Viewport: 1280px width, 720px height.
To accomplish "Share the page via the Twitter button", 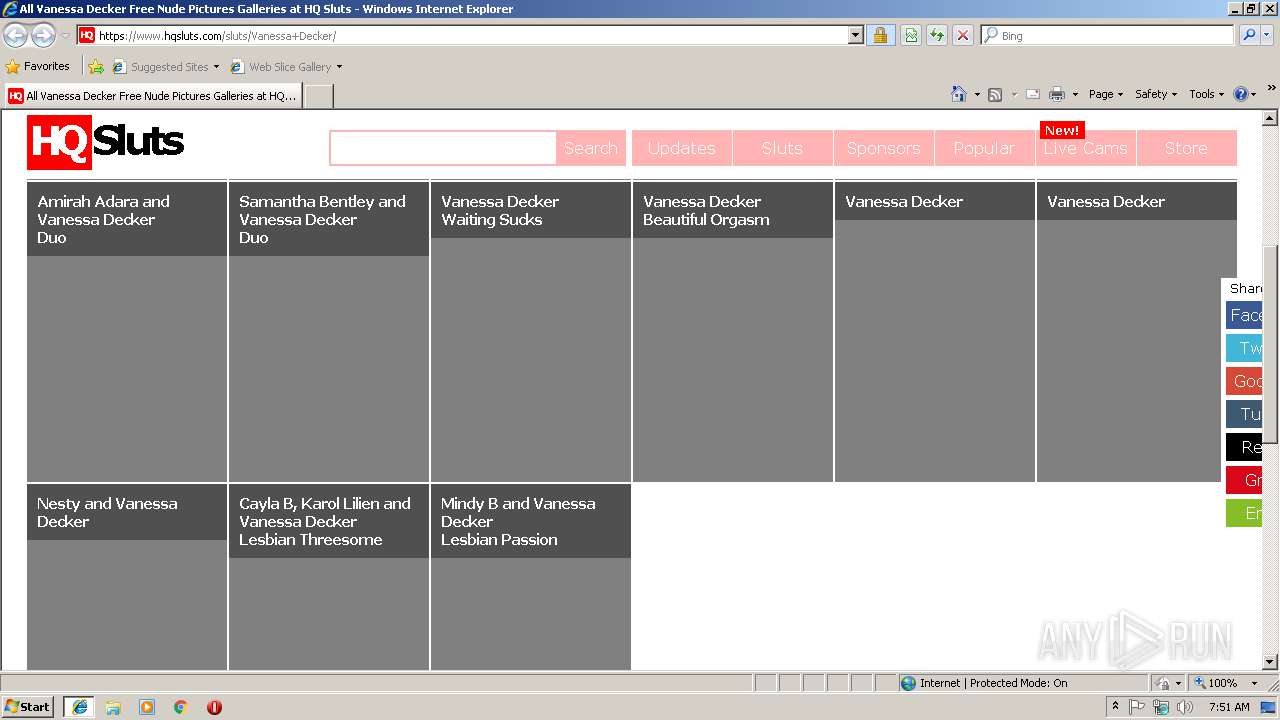I will [x=1244, y=348].
